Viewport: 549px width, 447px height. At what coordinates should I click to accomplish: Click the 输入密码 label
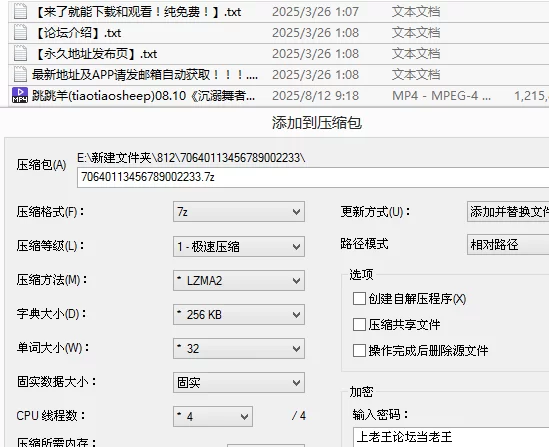click(x=381, y=415)
